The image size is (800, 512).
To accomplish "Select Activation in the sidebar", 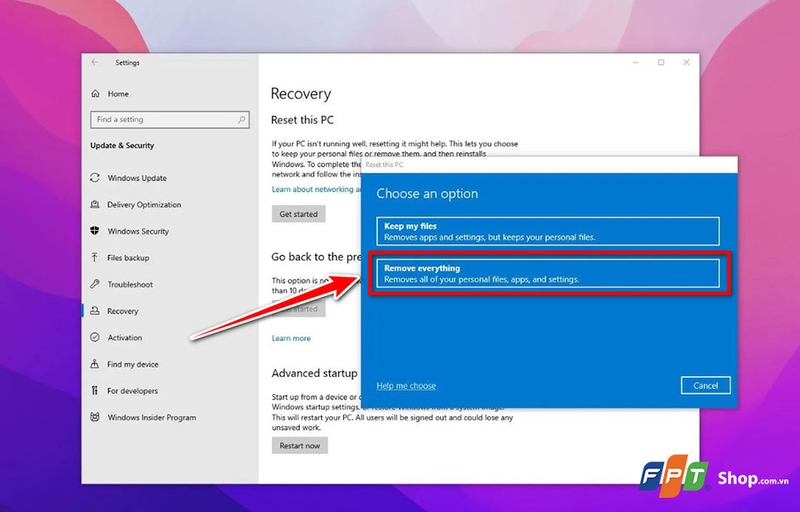I will (x=124, y=337).
